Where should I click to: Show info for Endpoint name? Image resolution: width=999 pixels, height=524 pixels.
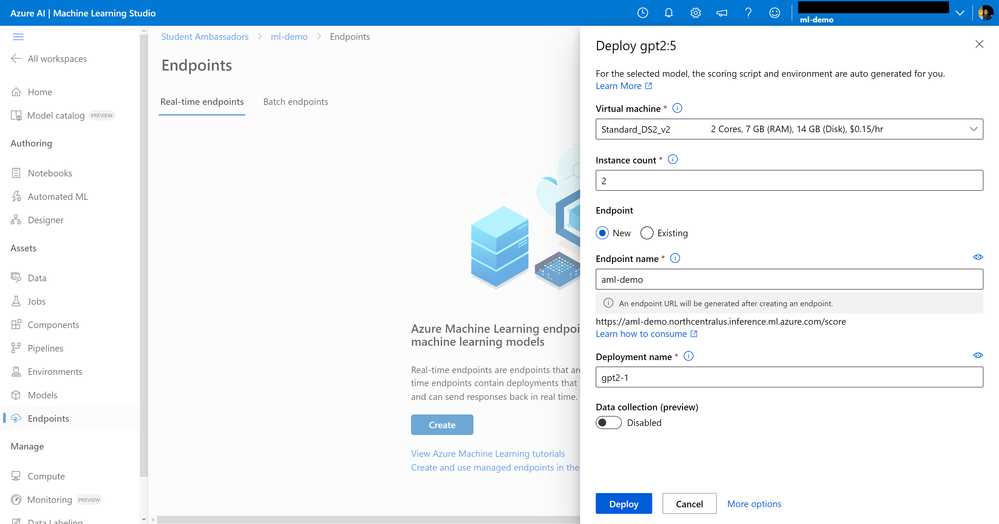click(x=675, y=258)
